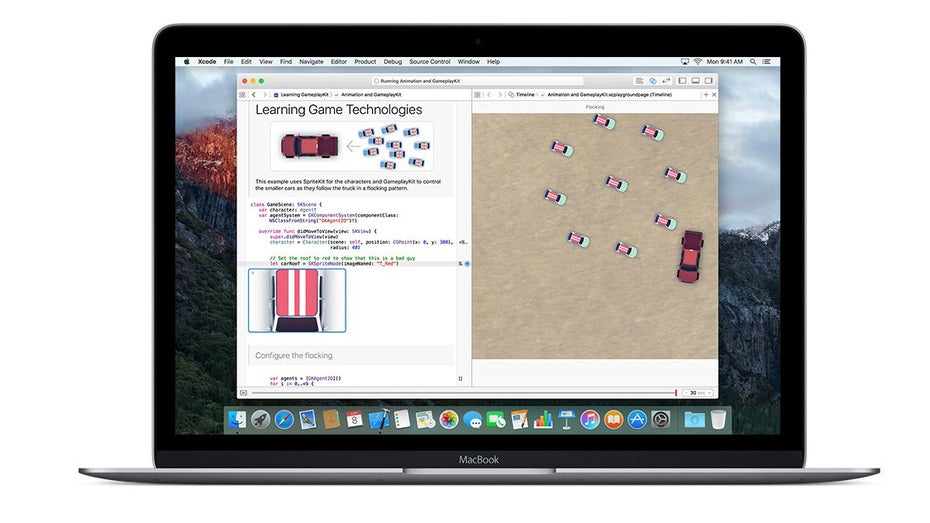Viewport: 930px width, 523px height.
Task: Click the result view icon beside agents line
Action: coord(460,378)
